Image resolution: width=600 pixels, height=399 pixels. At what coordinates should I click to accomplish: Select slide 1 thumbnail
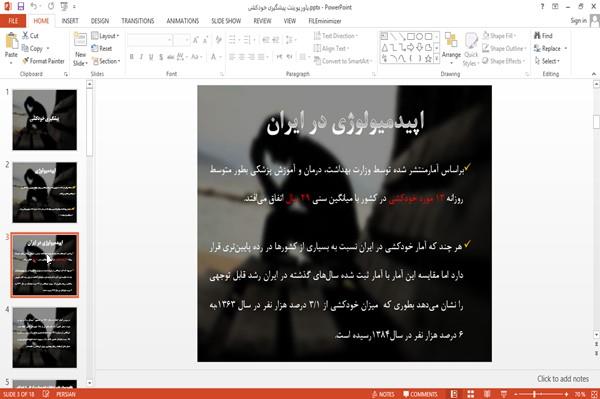pos(44,120)
